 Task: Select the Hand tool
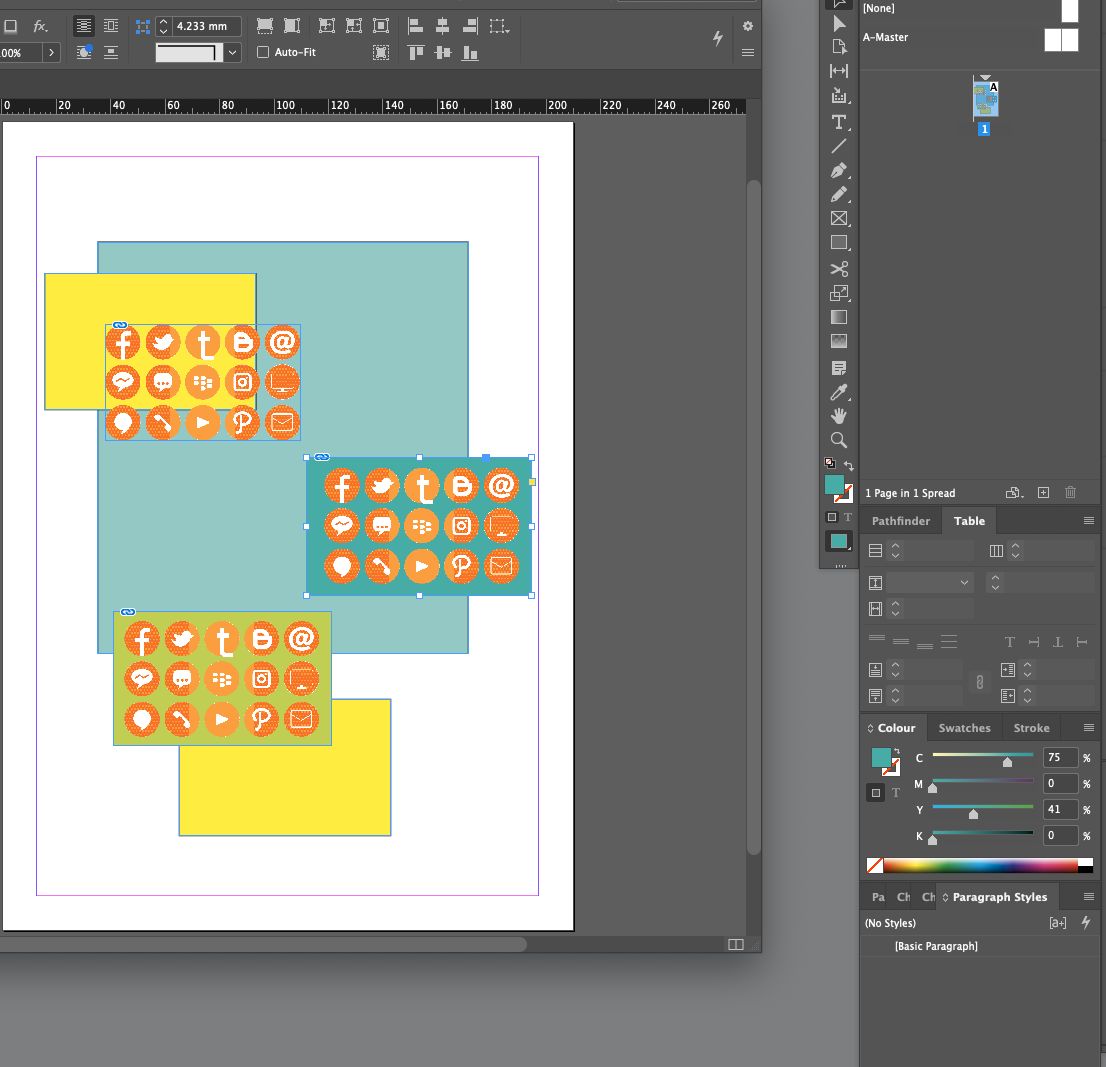coord(839,416)
